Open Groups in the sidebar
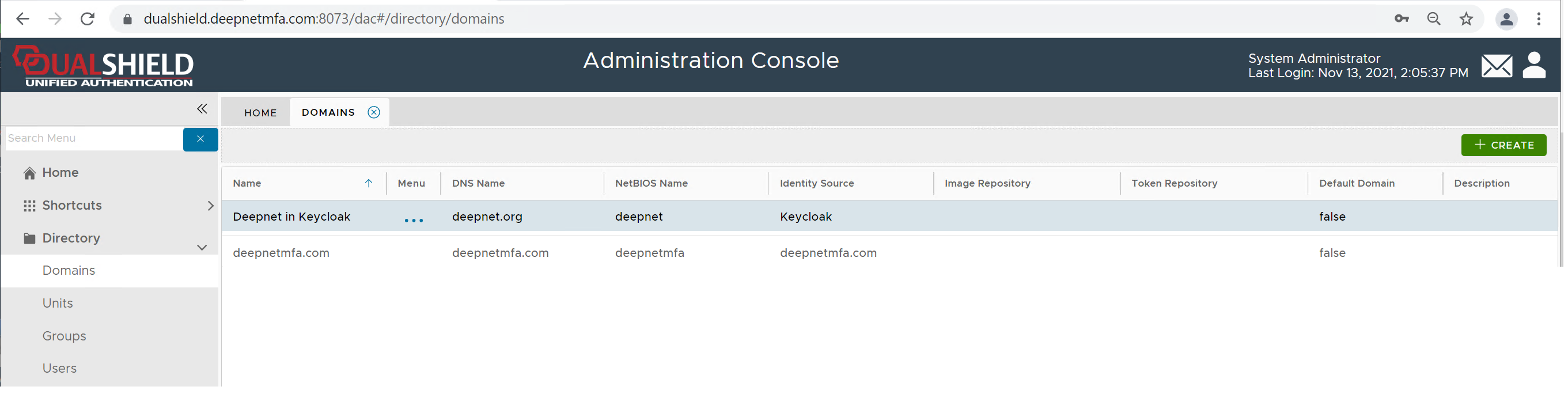This screenshot has width=1568, height=394. [64, 336]
